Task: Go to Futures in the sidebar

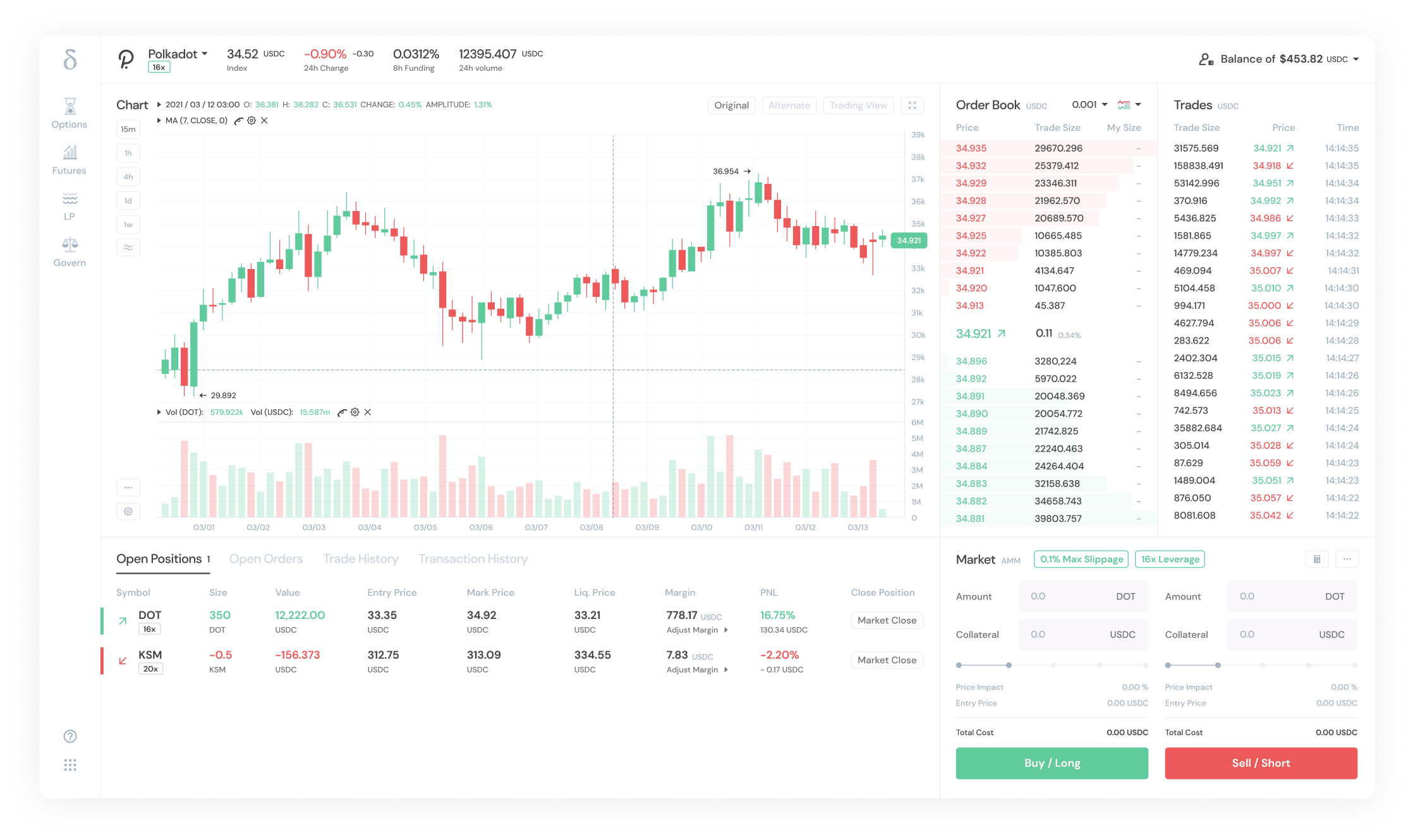Action: tap(70, 159)
